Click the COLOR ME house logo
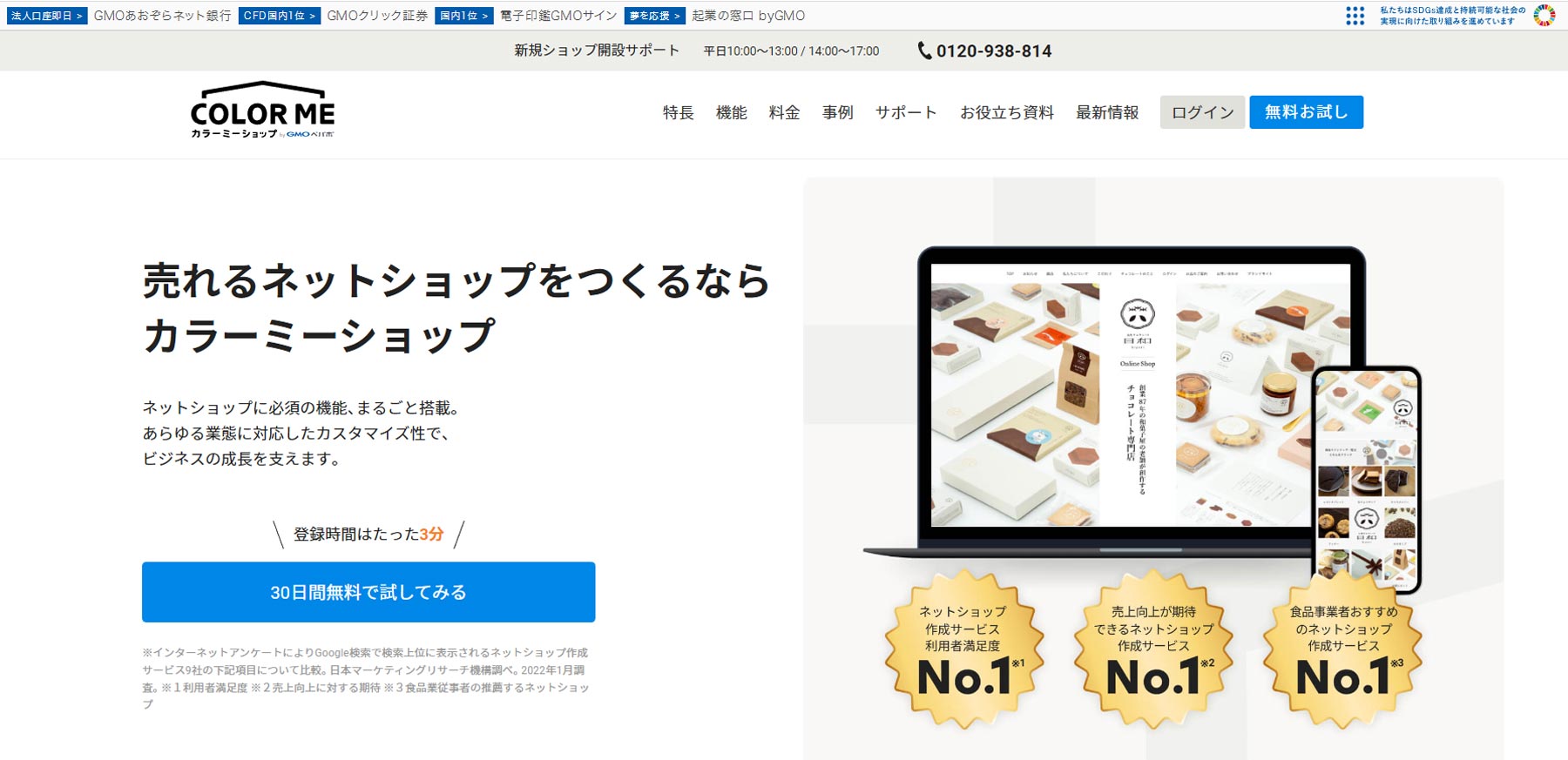Viewport: 1568px width, 760px height. click(262, 111)
